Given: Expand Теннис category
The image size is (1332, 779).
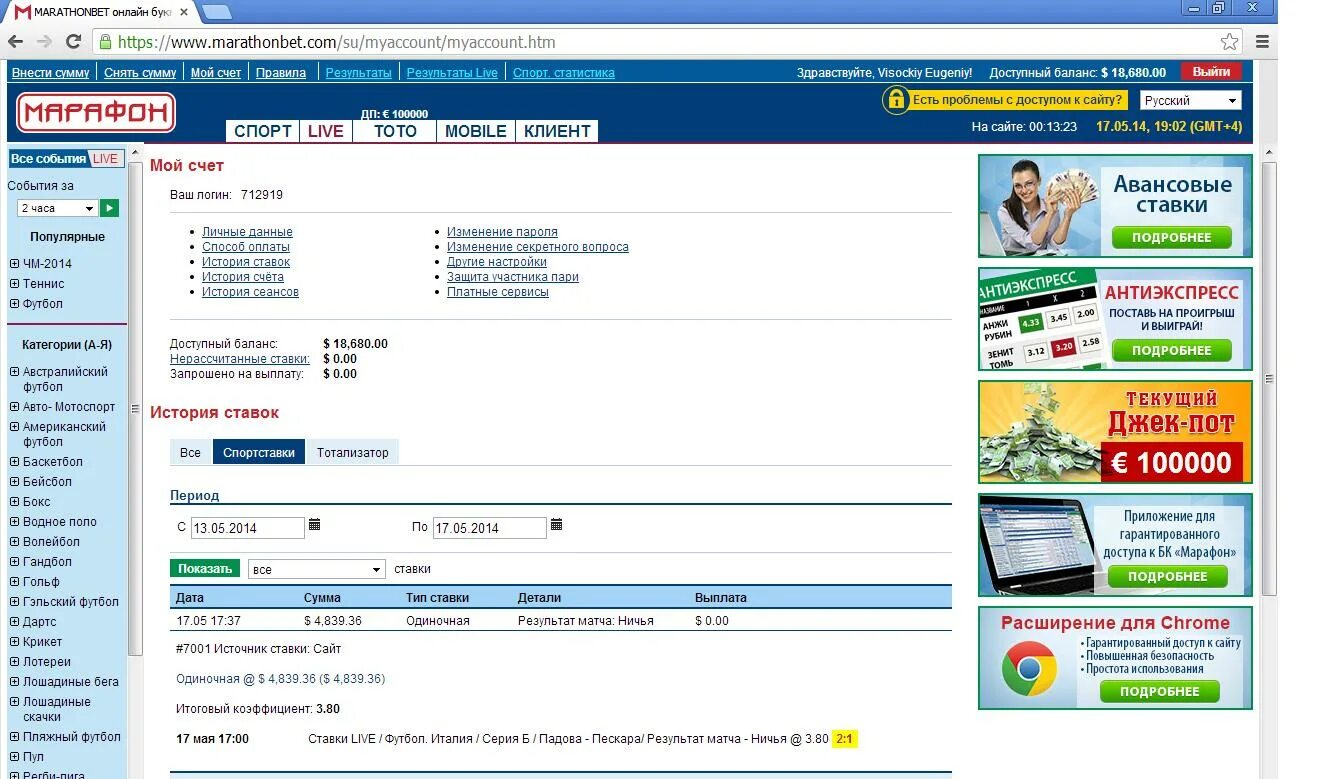Looking at the screenshot, I should pyautogui.click(x=15, y=284).
